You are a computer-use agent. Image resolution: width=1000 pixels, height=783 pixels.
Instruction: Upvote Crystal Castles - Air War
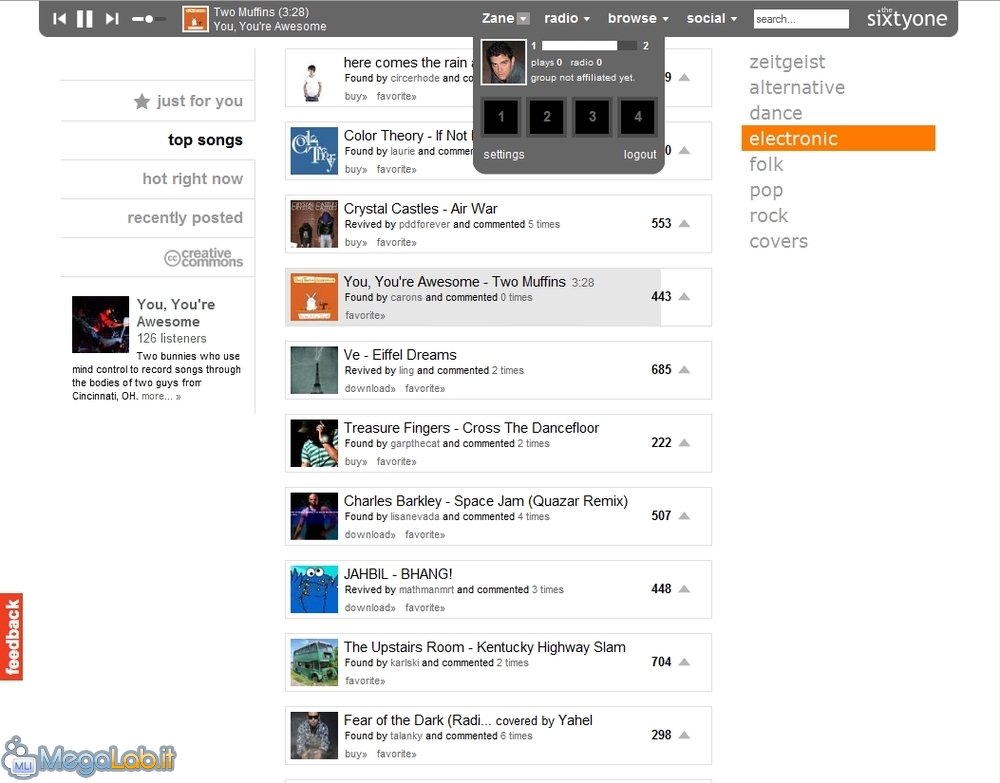pyautogui.click(x=684, y=223)
